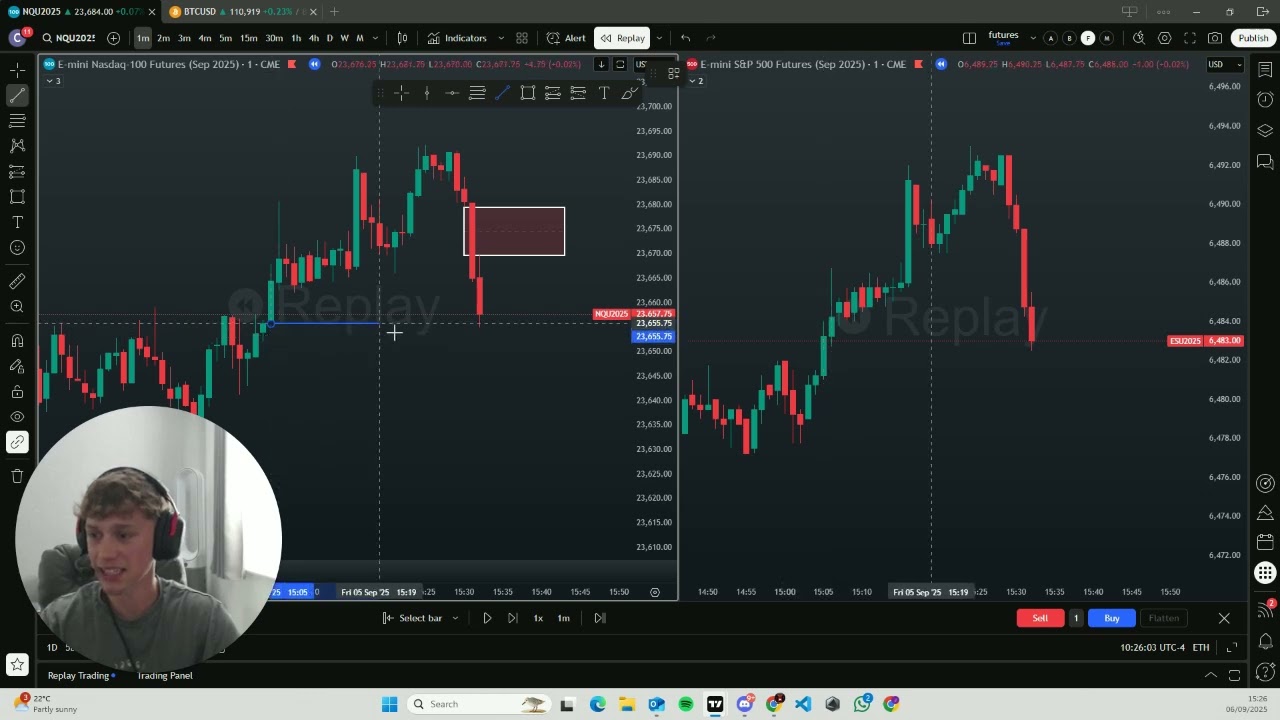
Task: Open the Trading Panel tab
Action: click(x=164, y=675)
